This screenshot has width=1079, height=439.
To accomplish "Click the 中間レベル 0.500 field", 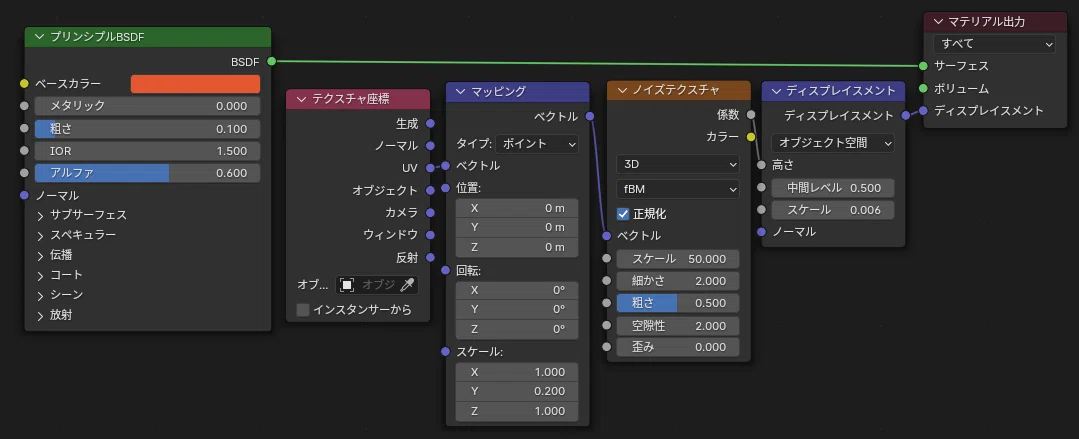I will pos(833,188).
